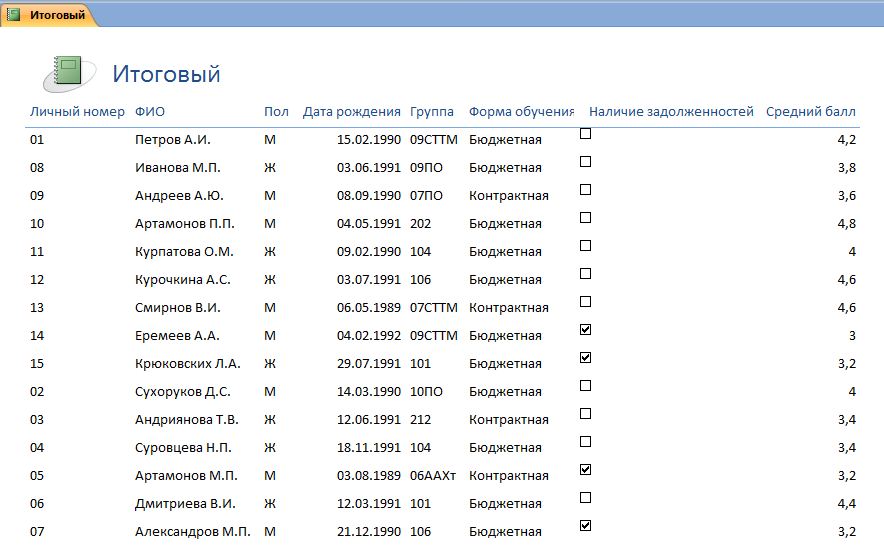This screenshot has width=884, height=549.
Task: Click the Группа column header
Action: point(432,112)
